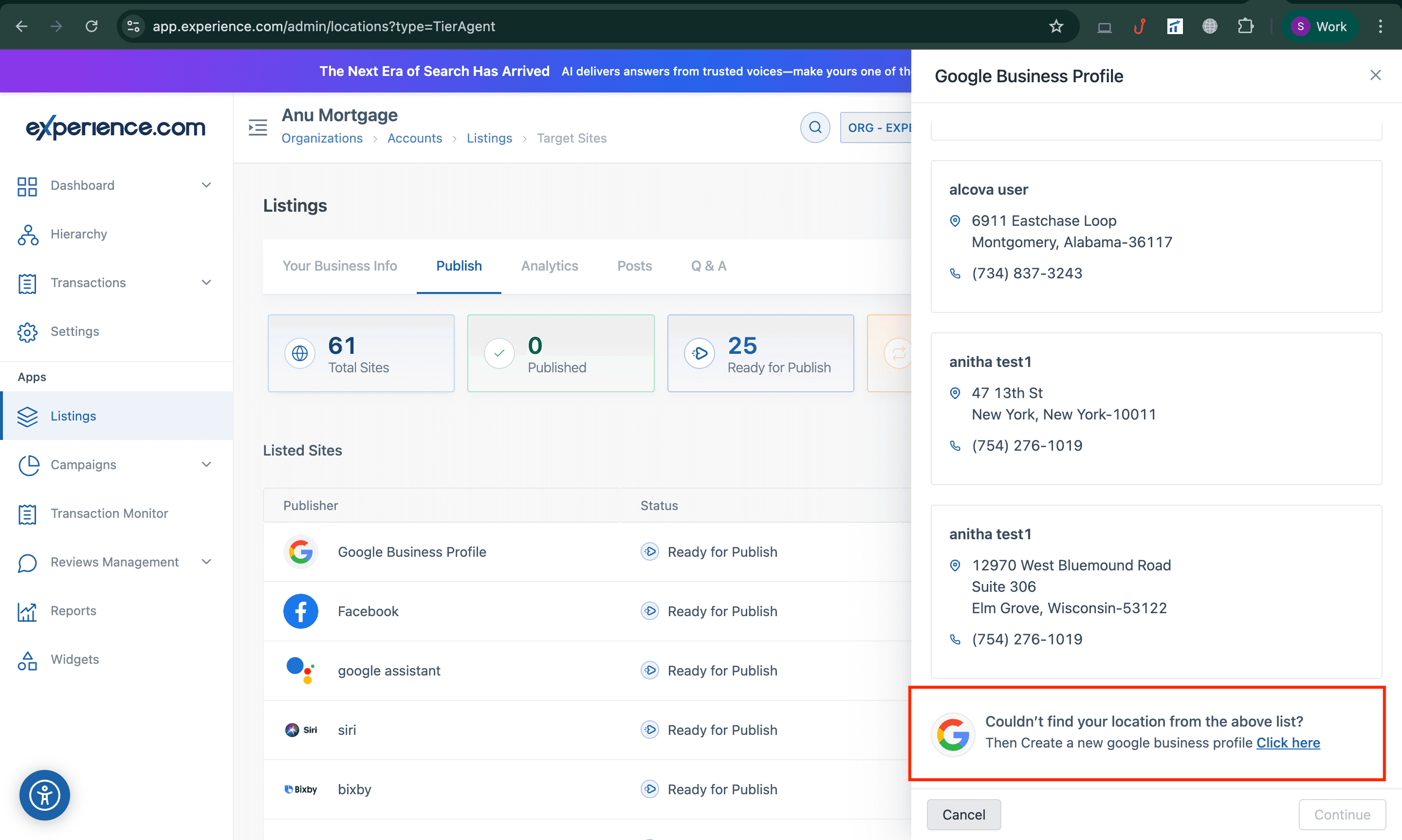
Task: Select the alcova user location card
Action: point(1156,236)
